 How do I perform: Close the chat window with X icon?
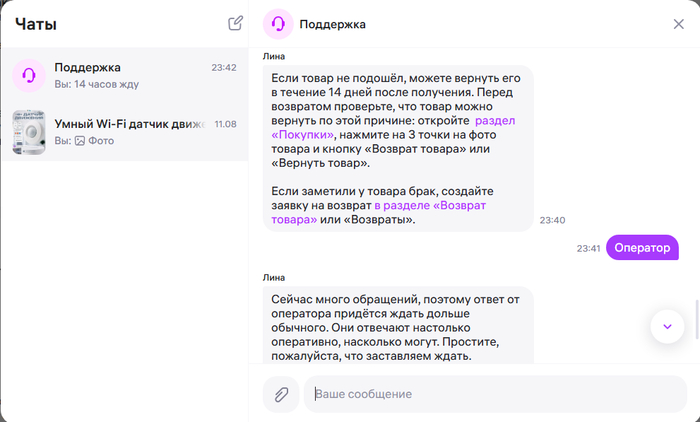[x=678, y=24]
